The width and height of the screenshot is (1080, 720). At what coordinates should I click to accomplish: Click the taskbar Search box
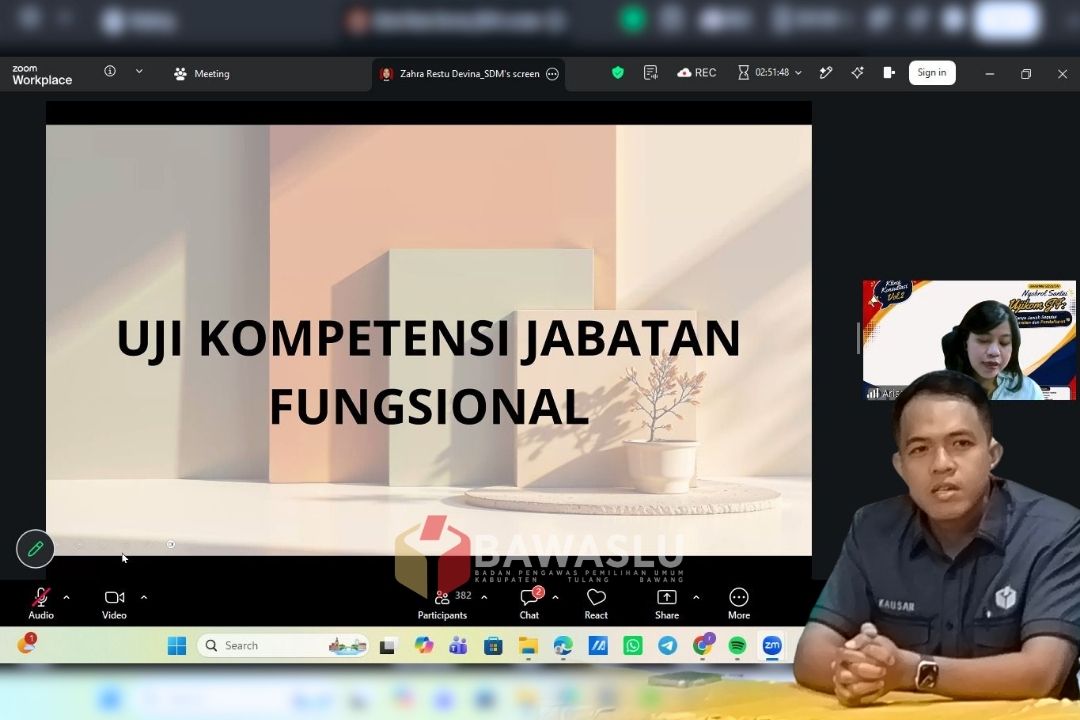[283, 646]
